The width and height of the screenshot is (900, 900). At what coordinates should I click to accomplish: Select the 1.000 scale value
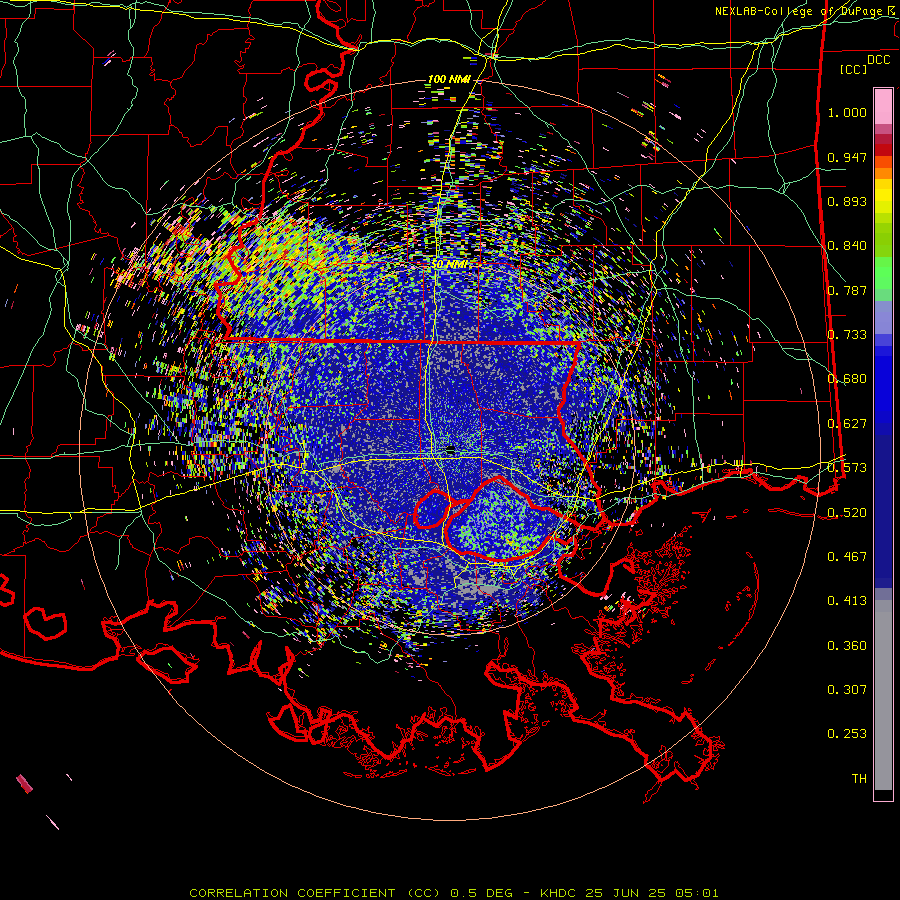pos(847,112)
